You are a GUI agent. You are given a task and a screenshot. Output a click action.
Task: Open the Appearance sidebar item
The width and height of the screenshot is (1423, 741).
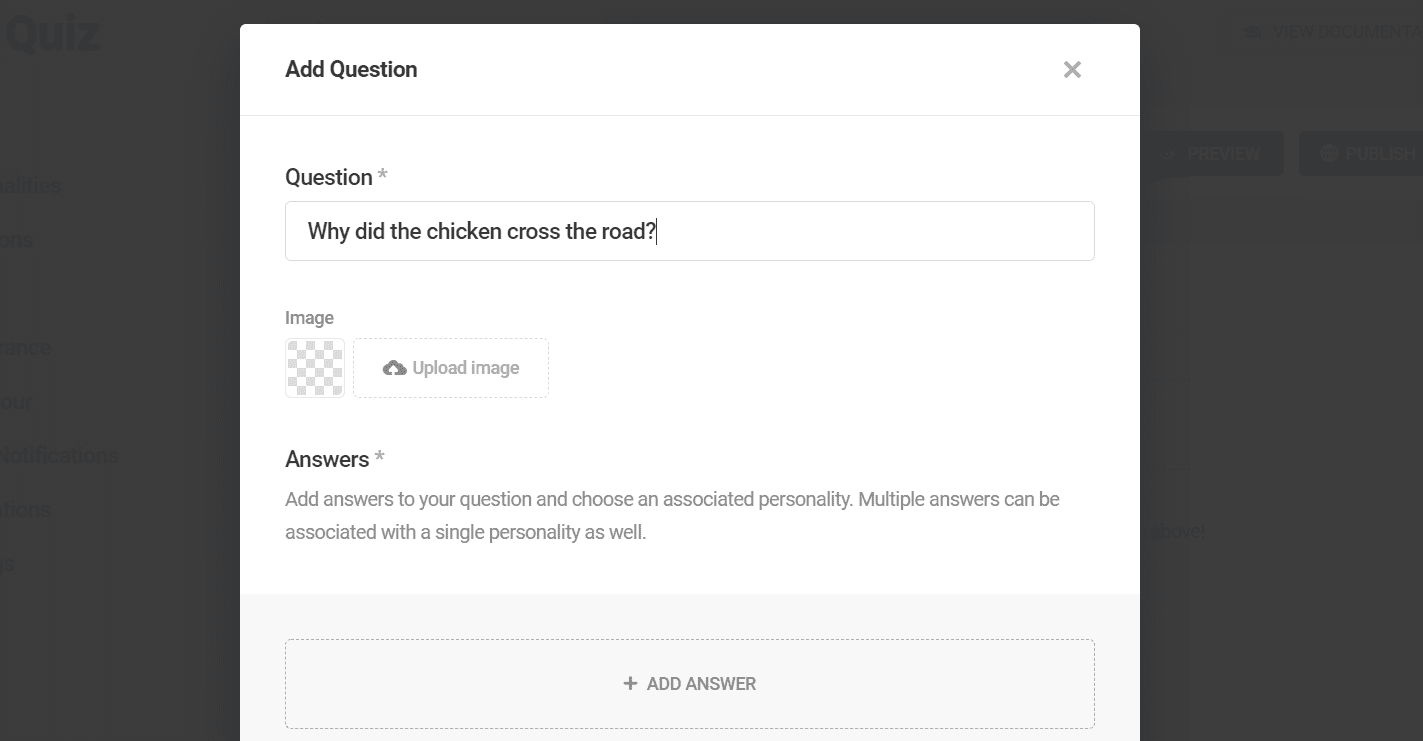pos(25,348)
